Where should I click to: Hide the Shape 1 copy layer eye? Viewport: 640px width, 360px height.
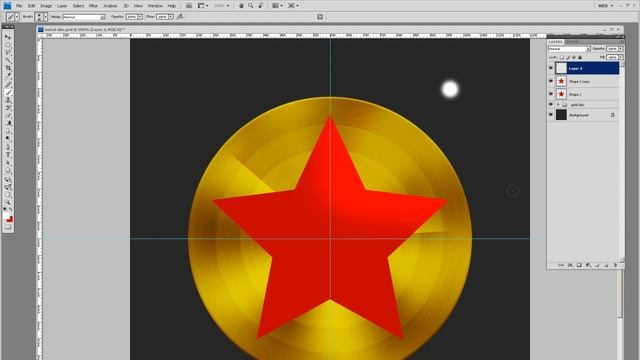pos(551,81)
